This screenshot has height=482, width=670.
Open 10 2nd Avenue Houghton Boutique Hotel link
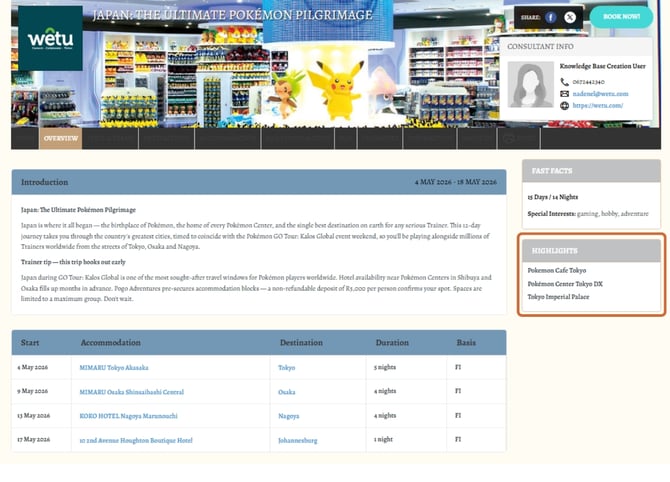pyautogui.click(x=136, y=440)
